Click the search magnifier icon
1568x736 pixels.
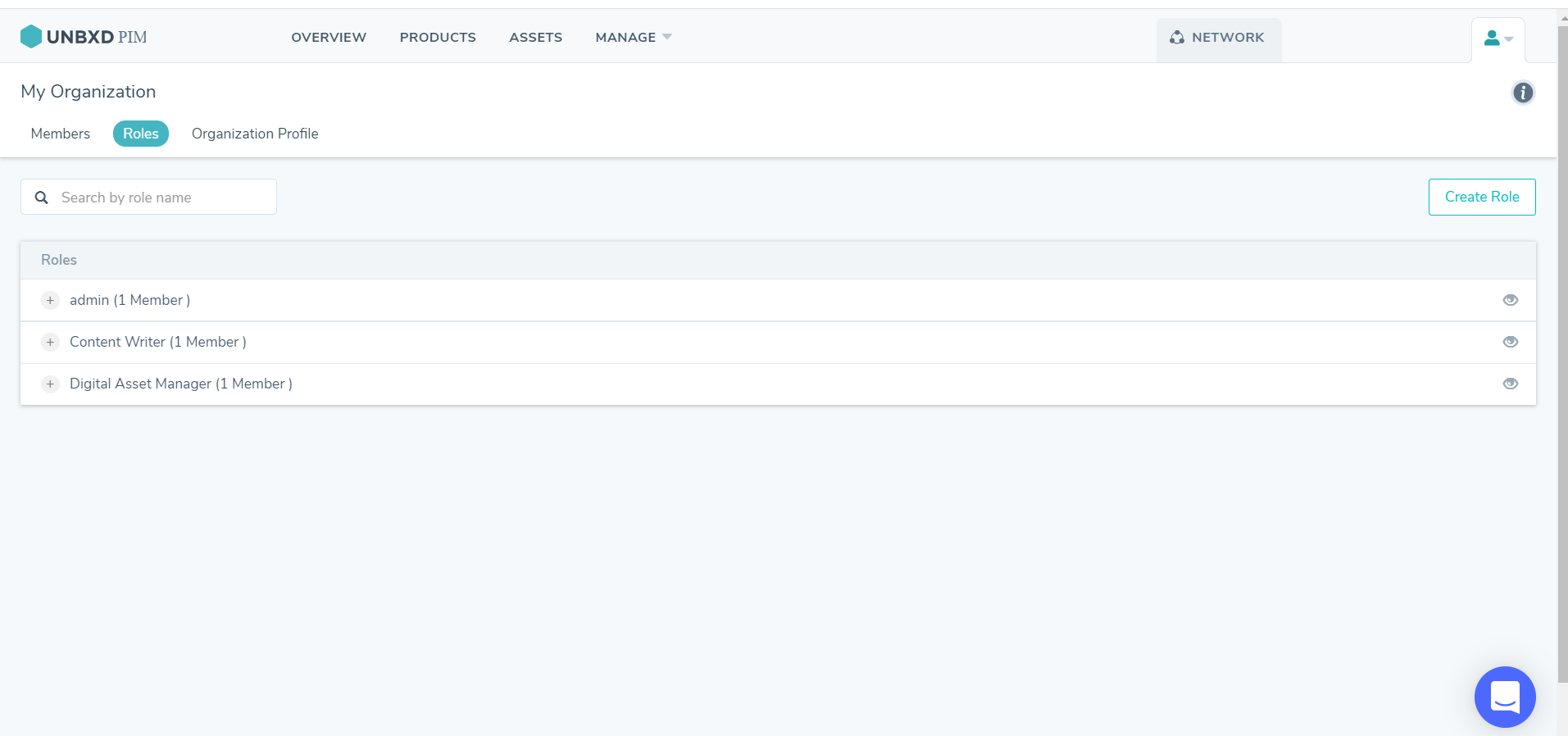42,198
